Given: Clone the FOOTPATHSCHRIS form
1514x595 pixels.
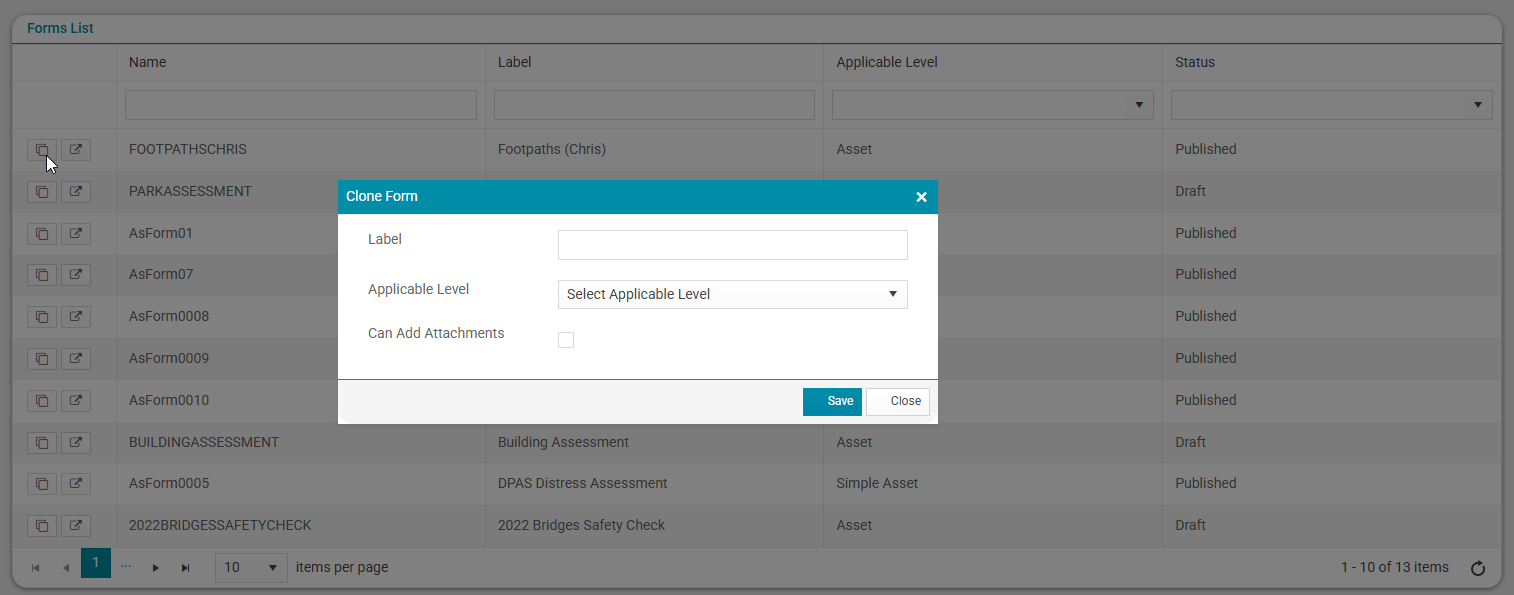Looking at the screenshot, I should point(42,150).
